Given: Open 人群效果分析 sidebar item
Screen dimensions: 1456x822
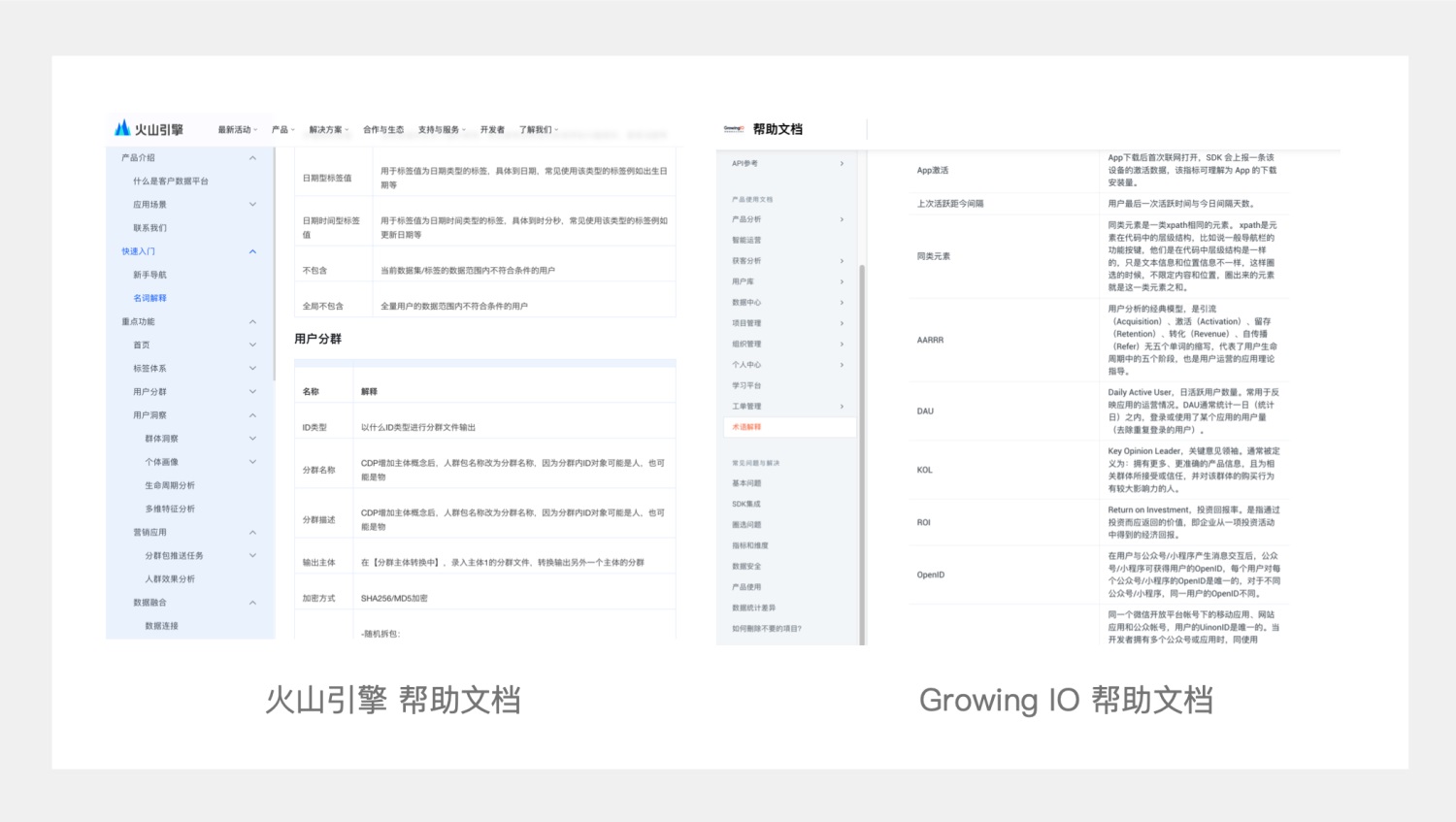Looking at the screenshot, I should coord(170,579).
